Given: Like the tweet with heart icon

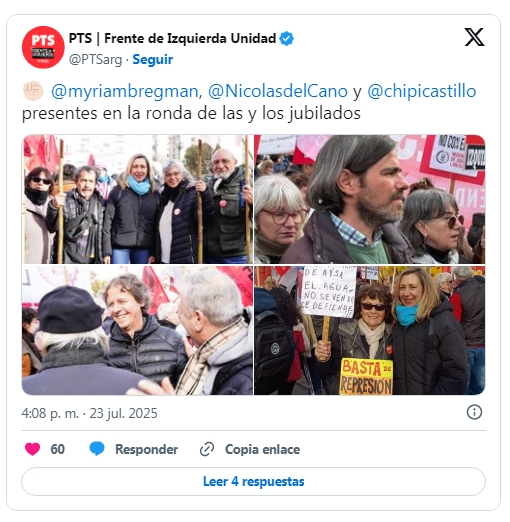Looking at the screenshot, I should (x=32, y=449).
